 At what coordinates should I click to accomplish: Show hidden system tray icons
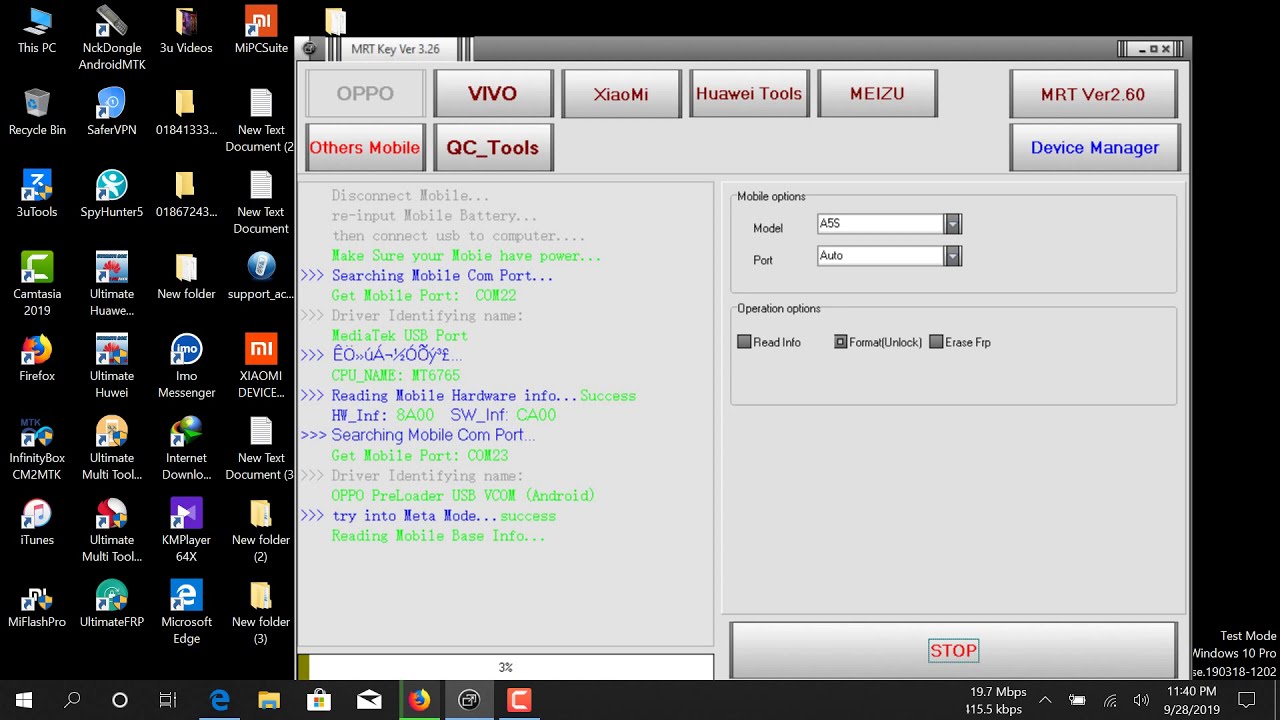pyautogui.click(x=1045, y=700)
